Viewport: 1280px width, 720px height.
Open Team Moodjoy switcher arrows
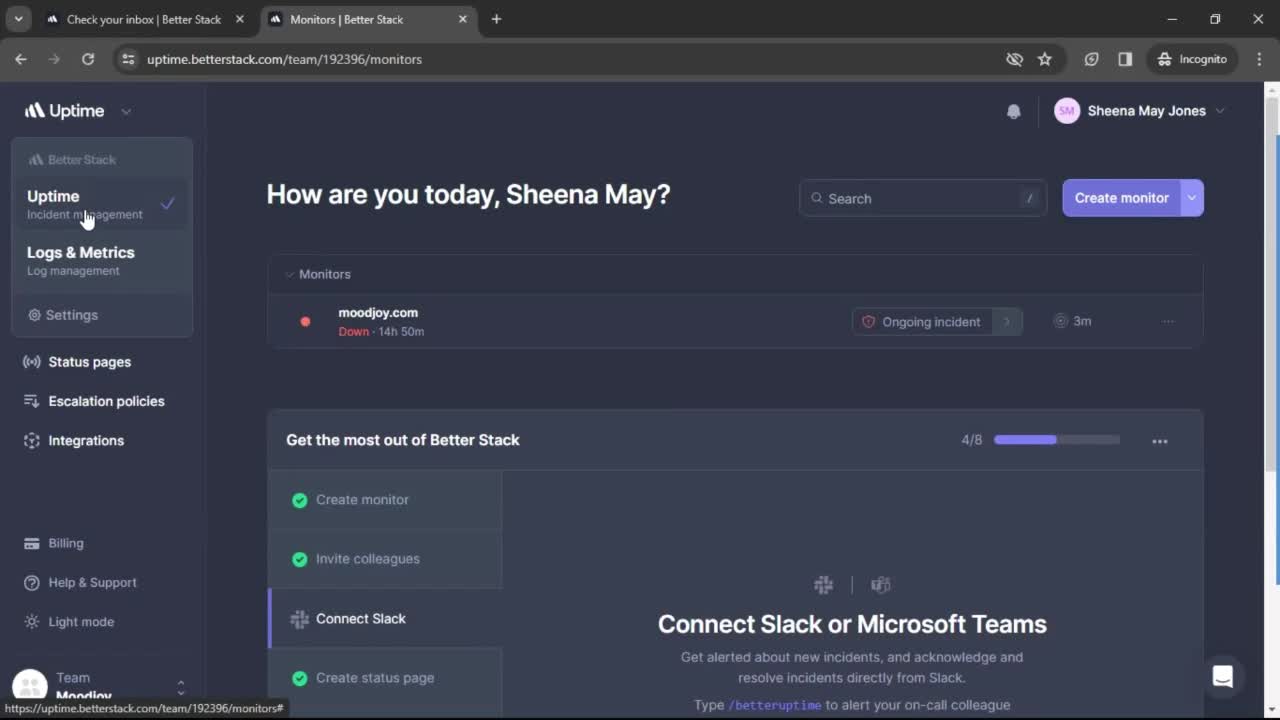[x=181, y=687]
